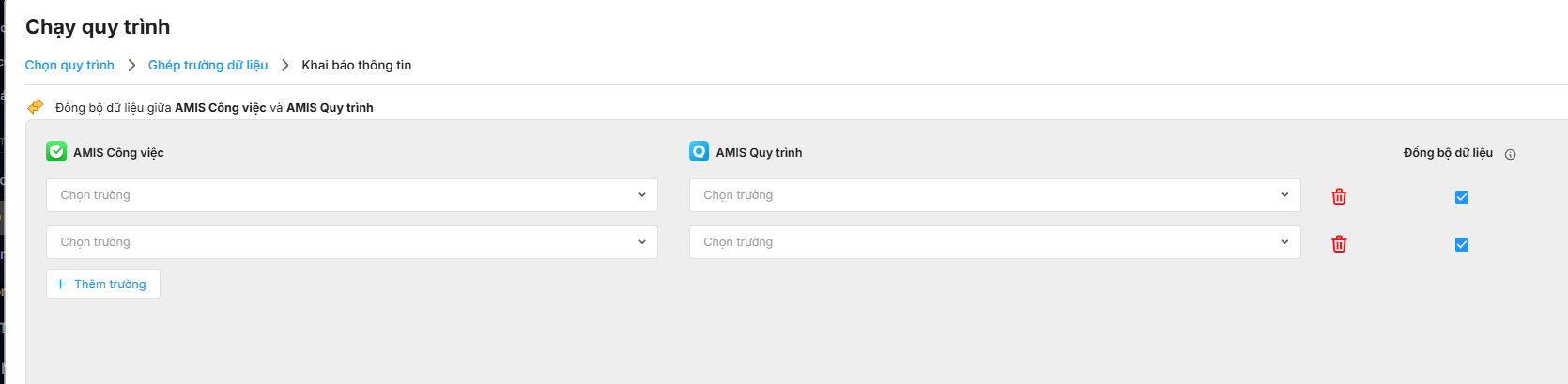Open first AMIS Quy trình field dropdown
The image size is (1568, 384).
(x=994, y=195)
